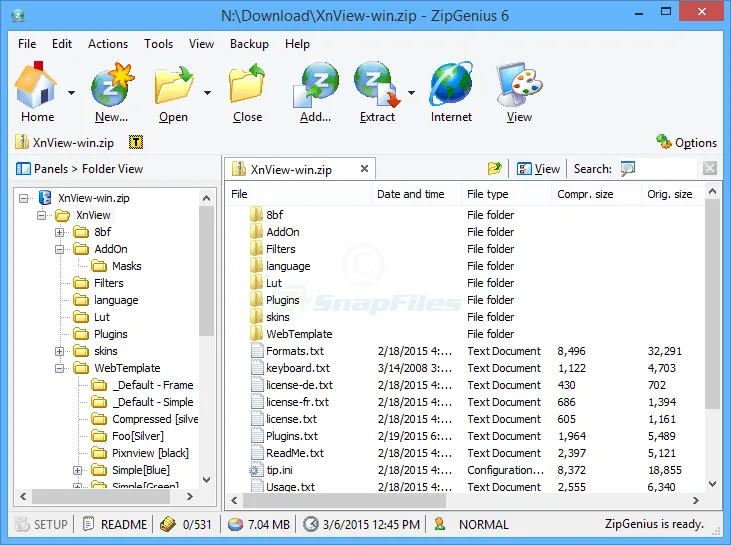Click the file list right scroll arrow
This screenshot has height=545, width=731.
[696, 501]
